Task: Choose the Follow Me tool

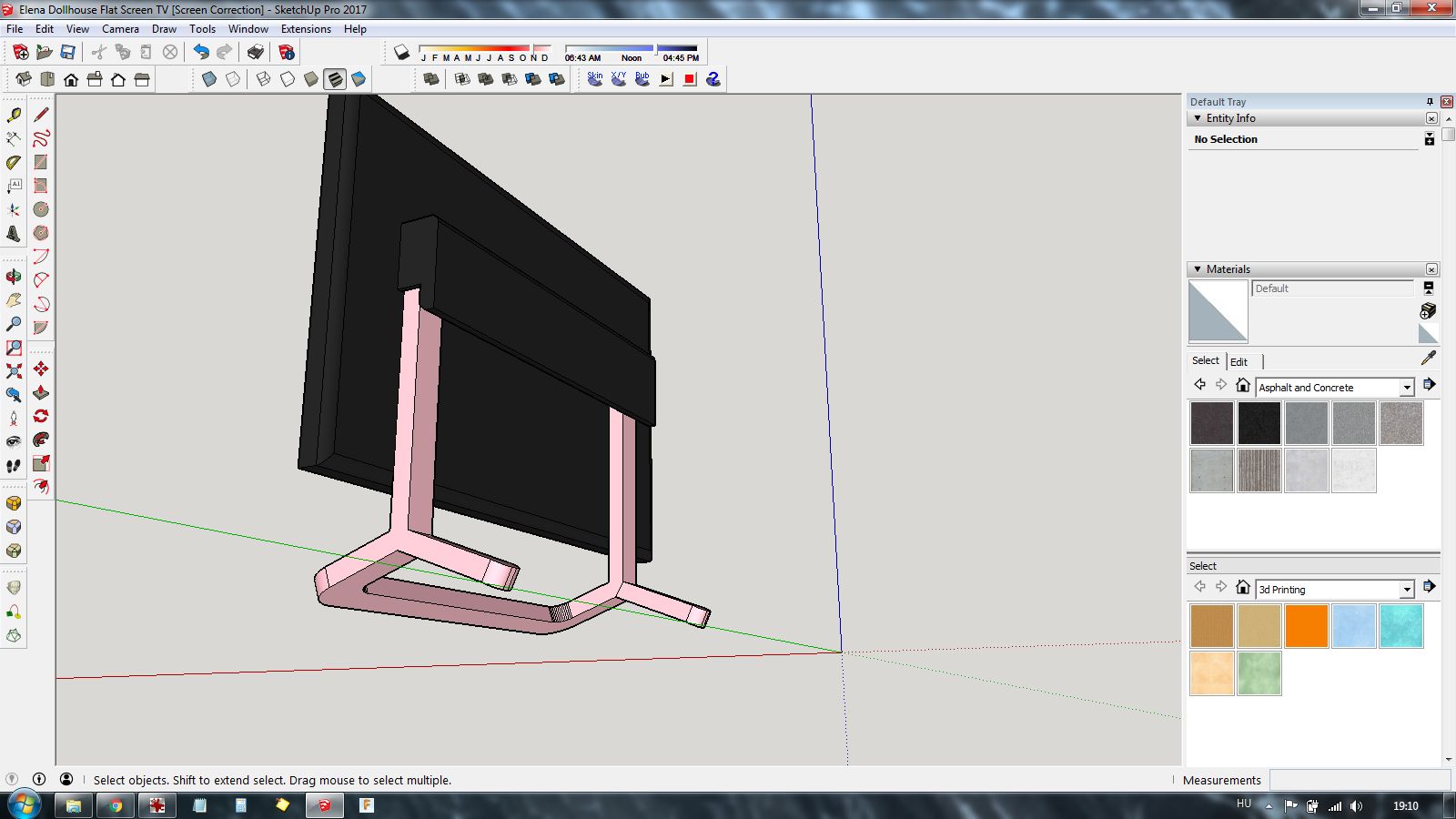Action: [41, 440]
